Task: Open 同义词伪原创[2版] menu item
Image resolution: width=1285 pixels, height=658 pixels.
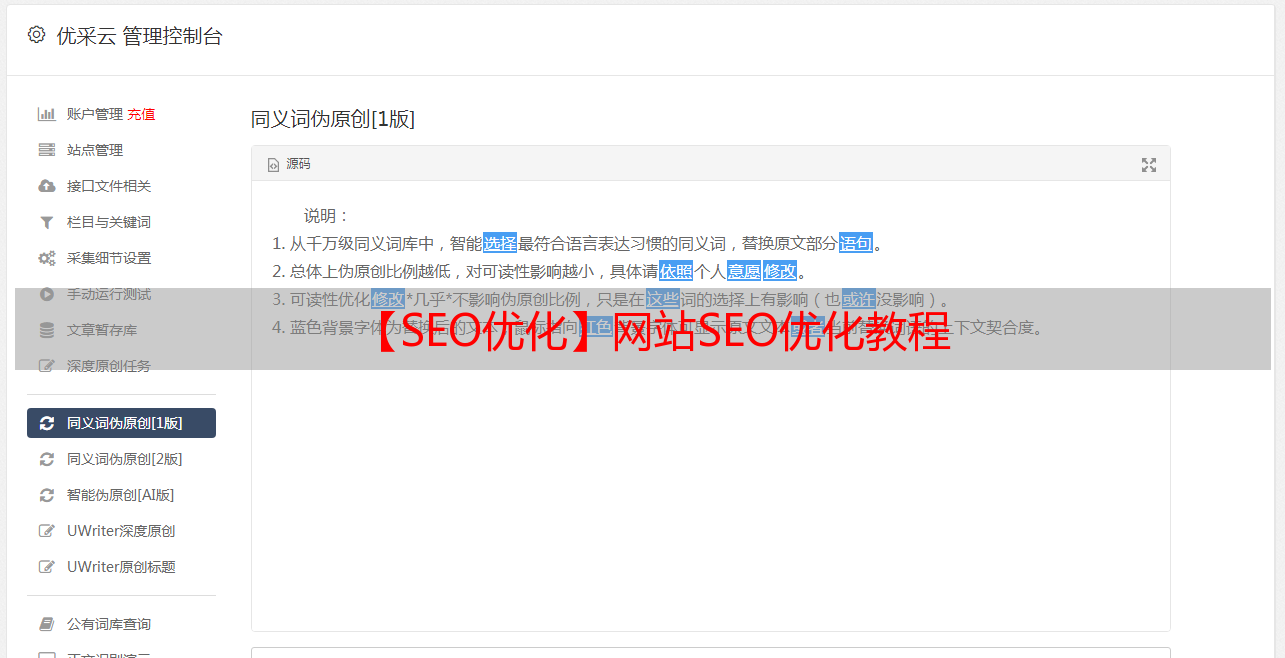Action: point(121,459)
